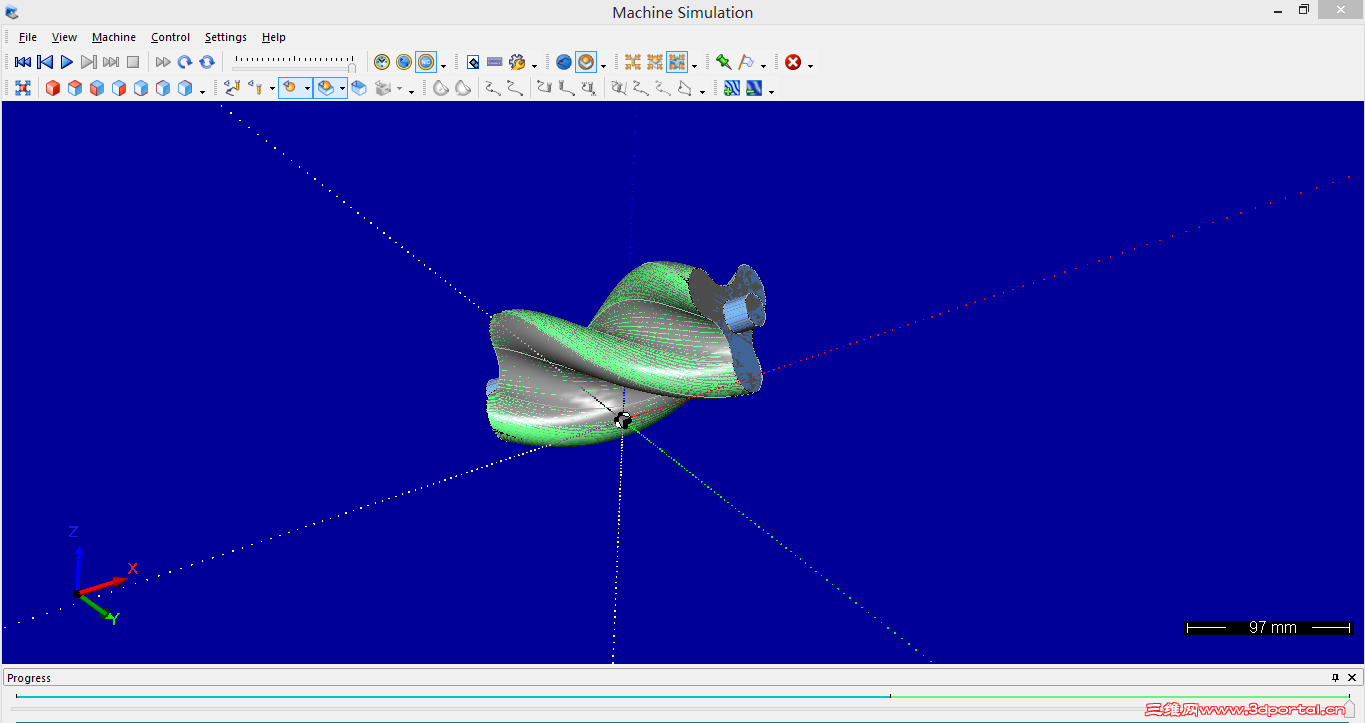Click the green helical part model

pos(625,355)
